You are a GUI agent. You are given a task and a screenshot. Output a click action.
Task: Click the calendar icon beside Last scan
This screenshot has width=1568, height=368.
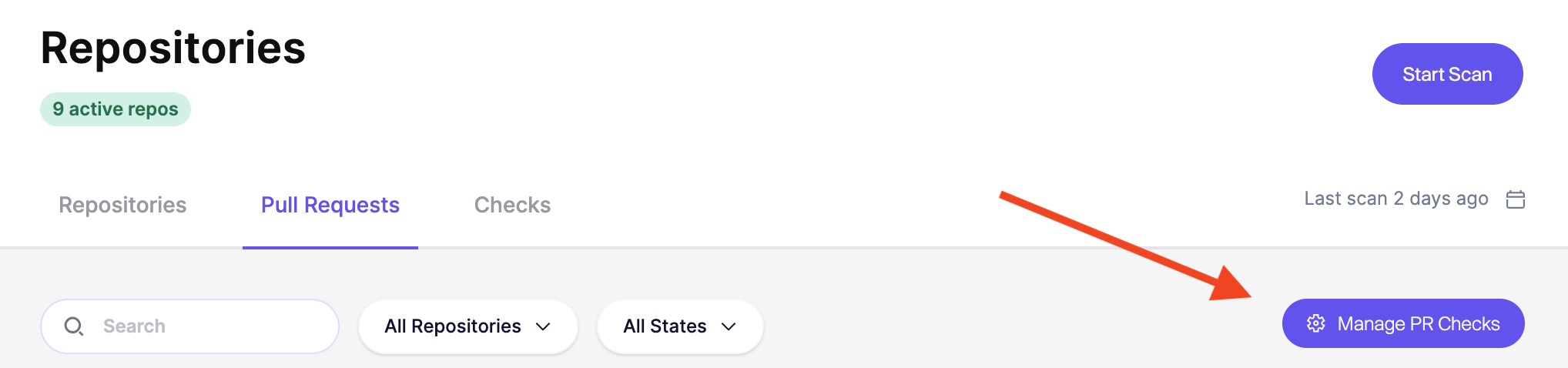[1515, 199]
